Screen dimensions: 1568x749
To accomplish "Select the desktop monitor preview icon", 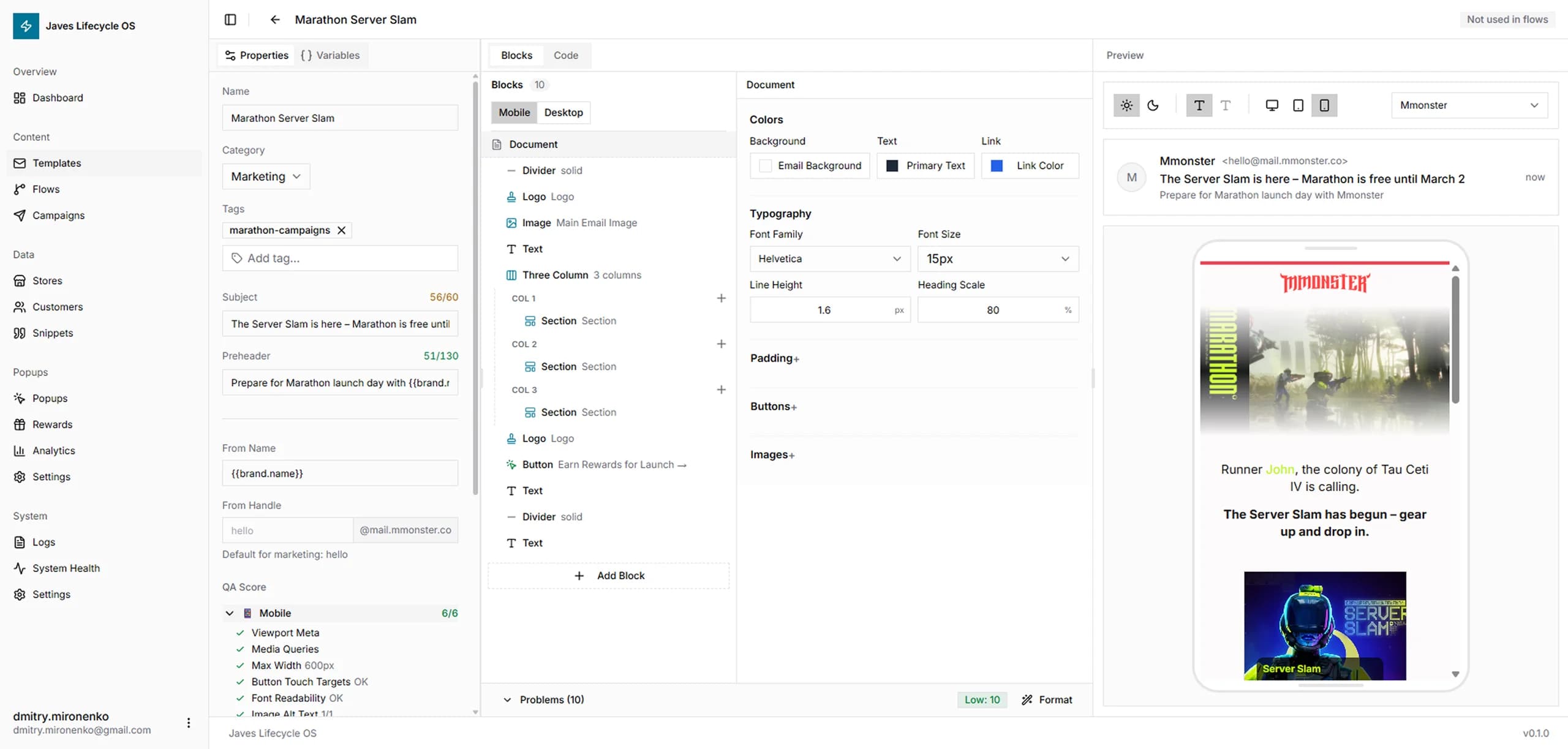I will pos(1272,105).
